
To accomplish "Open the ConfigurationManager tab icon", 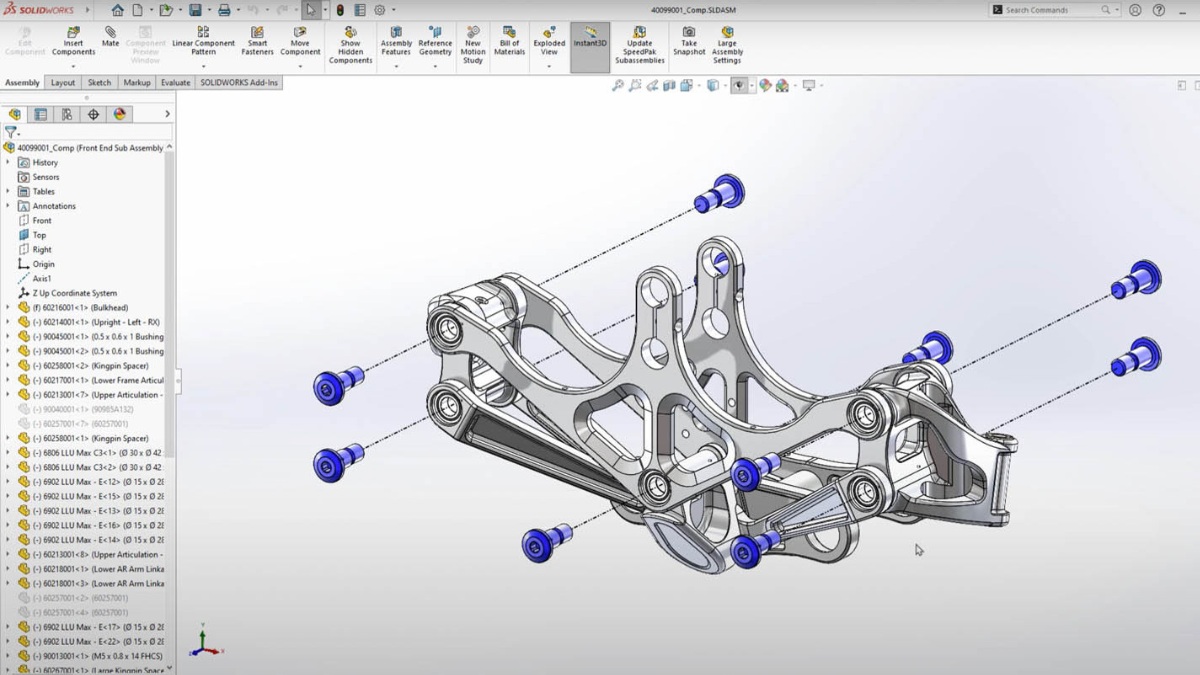I will (x=67, y=114).
